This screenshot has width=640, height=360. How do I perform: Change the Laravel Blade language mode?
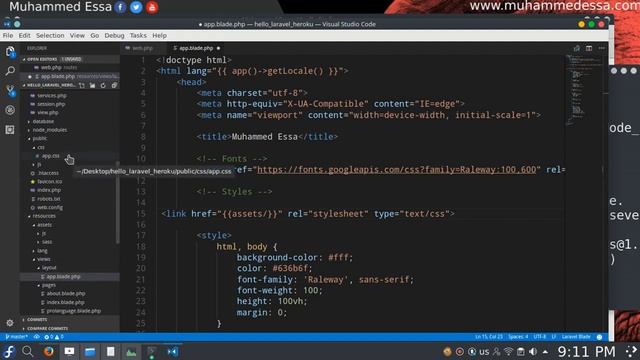(x=576, y=337)
